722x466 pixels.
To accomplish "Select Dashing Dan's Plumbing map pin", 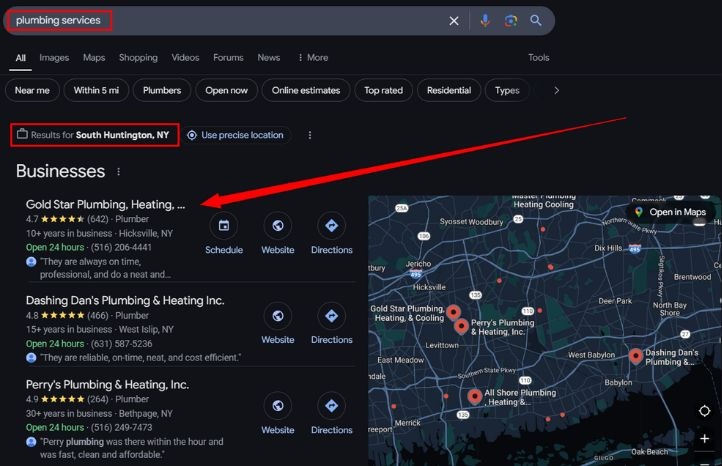I will [x=636, y=355].
